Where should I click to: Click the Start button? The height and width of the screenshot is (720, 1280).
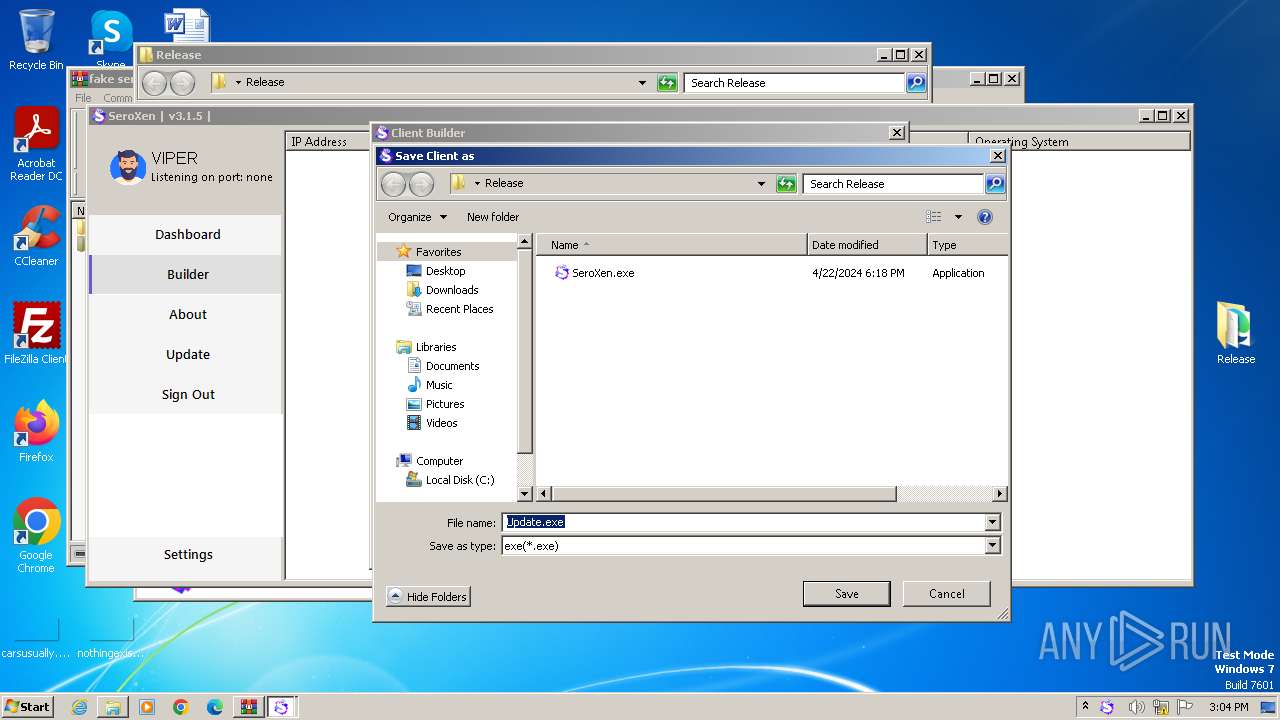pos(27,706)
